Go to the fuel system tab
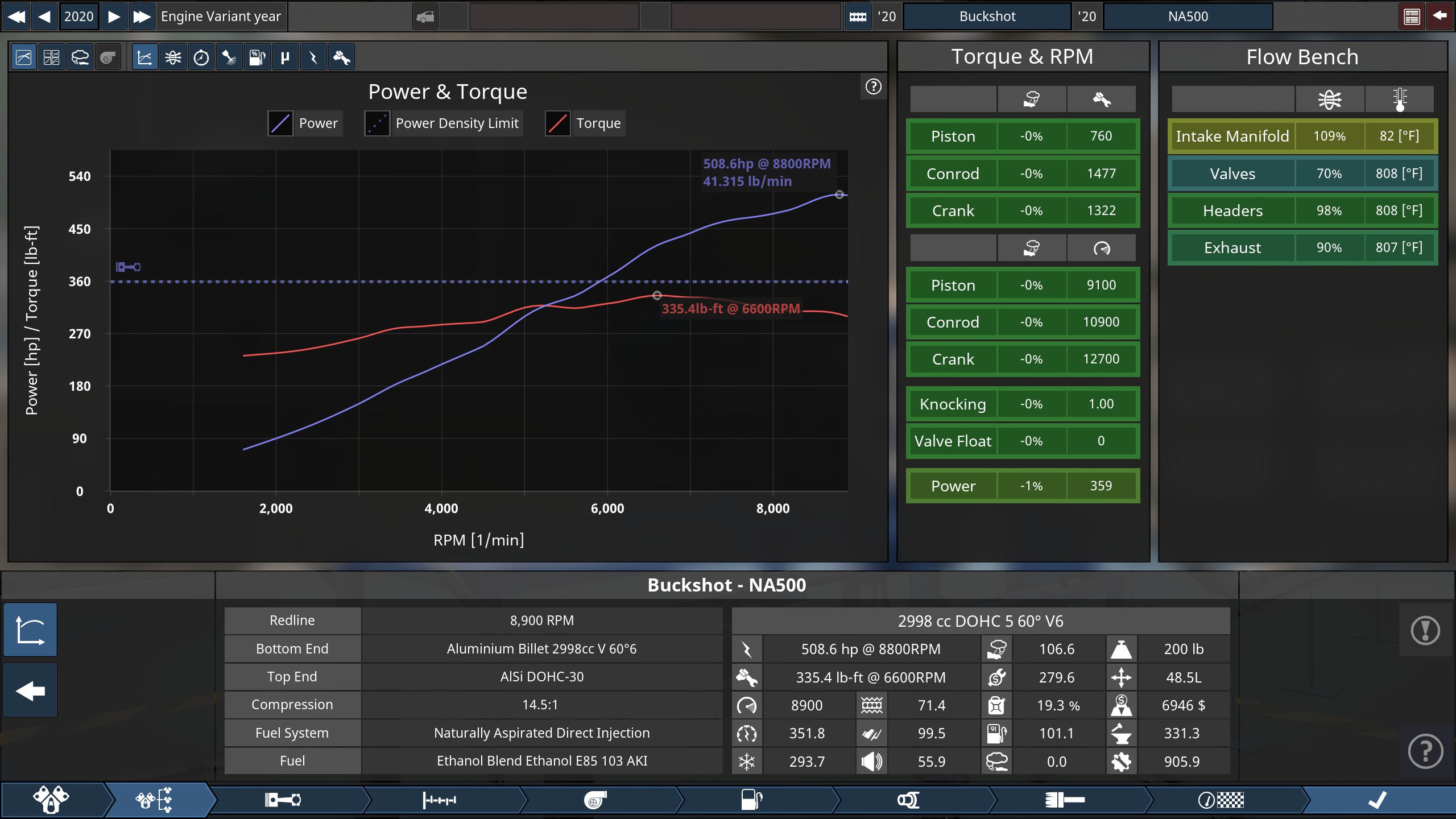Screen dimensions: 1456x819 751,800
